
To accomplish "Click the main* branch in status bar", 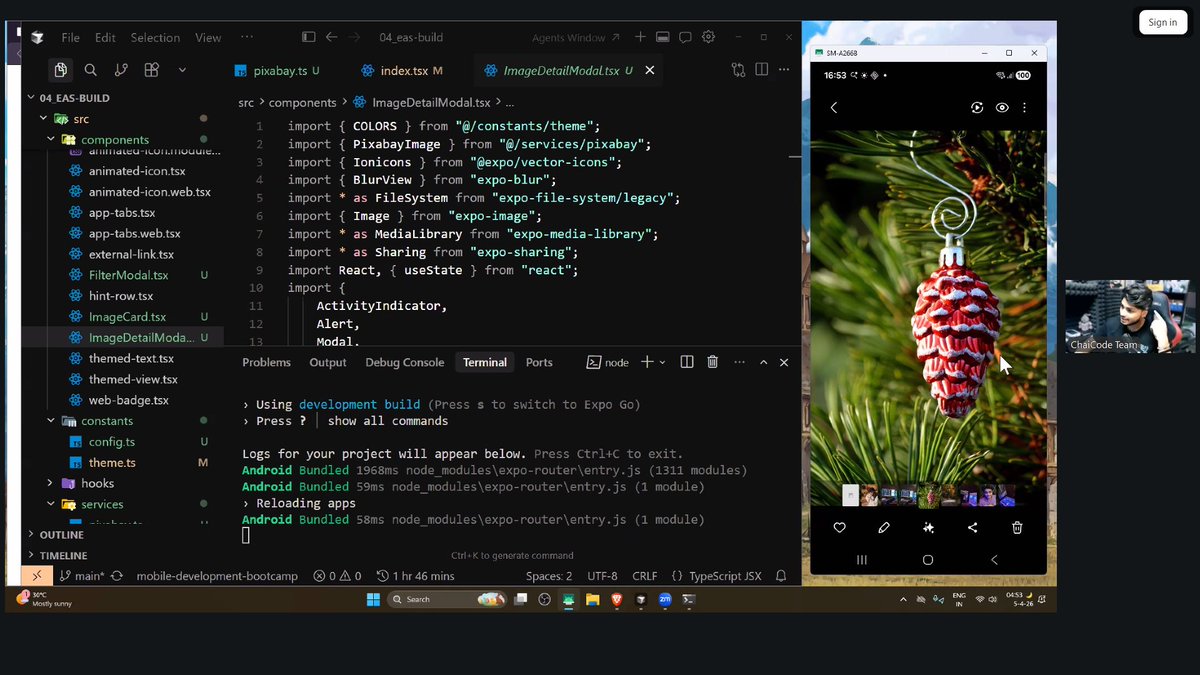I will (x=82, y=576).
